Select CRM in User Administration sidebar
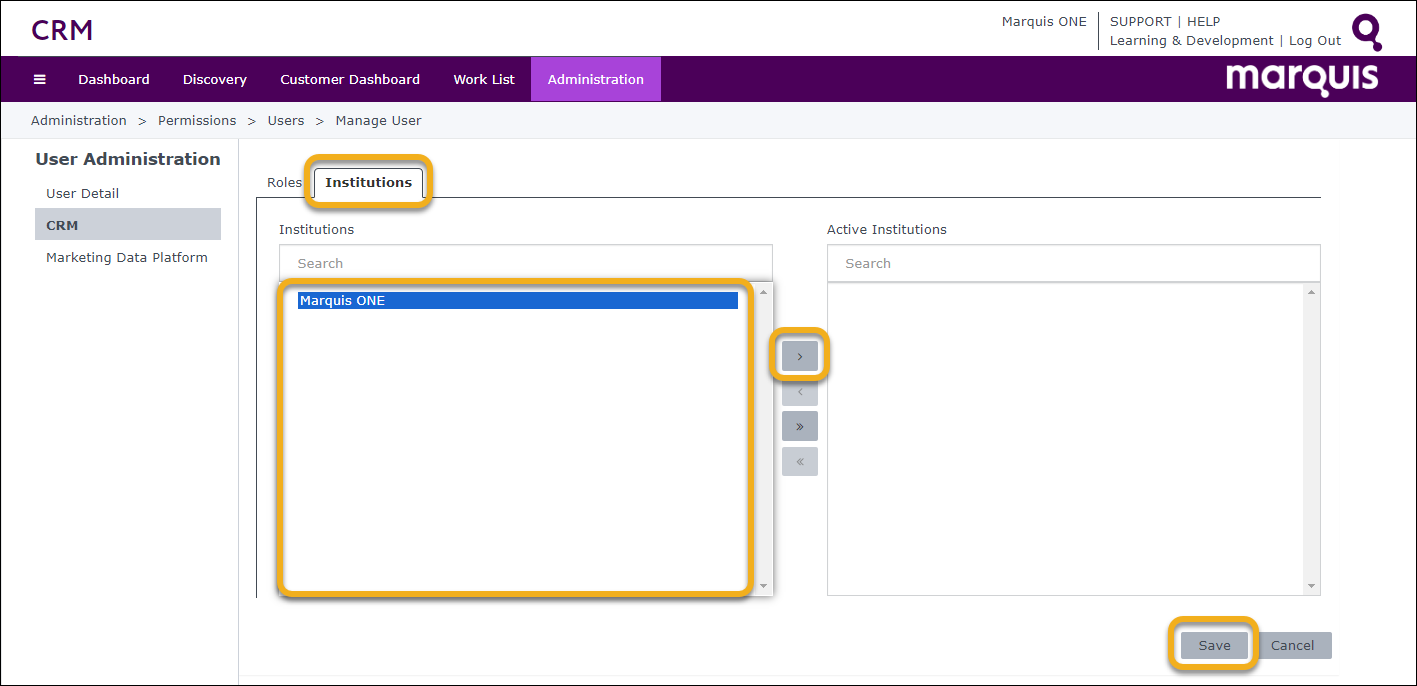The width and height of the screenshot is (1417, 686). pyautogui.click(x=128, y=225)
